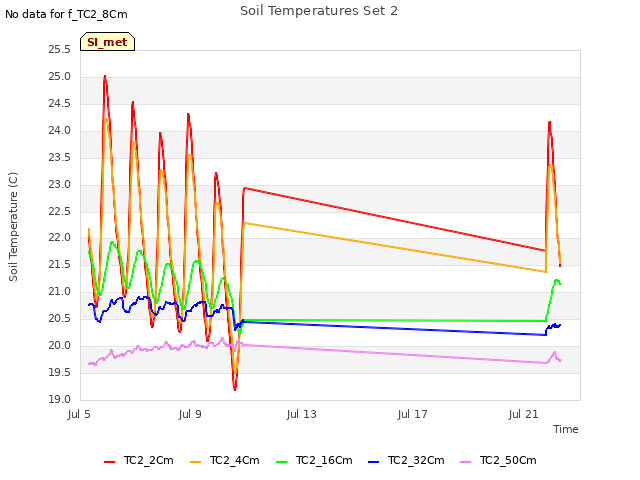Click the Jul 5 x-axis label
640x480 pixels.
tap(79, 414)
